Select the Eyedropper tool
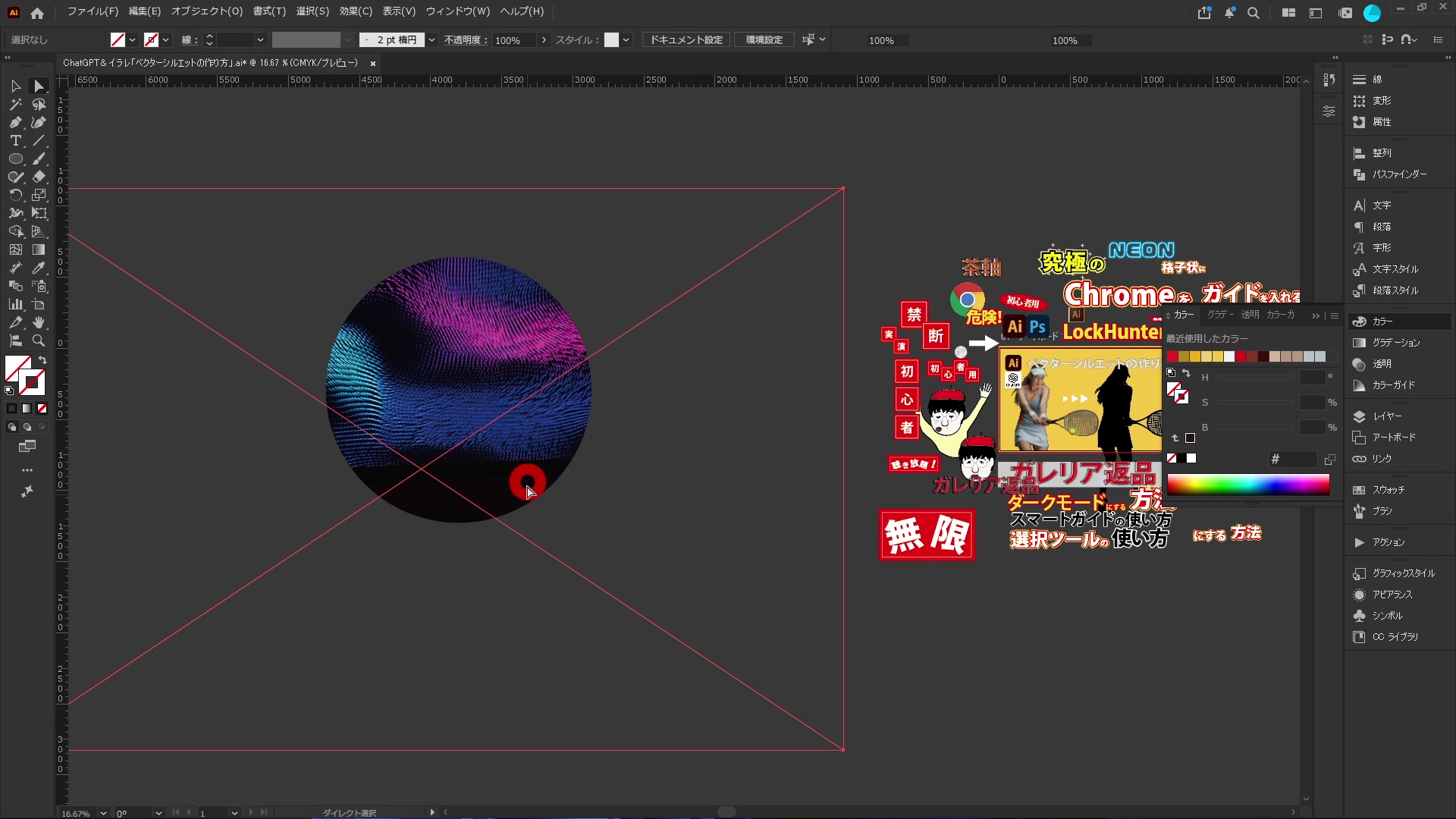Viewport: 1456px width, 819px height. pyautogui.click(x=39, y=268)
